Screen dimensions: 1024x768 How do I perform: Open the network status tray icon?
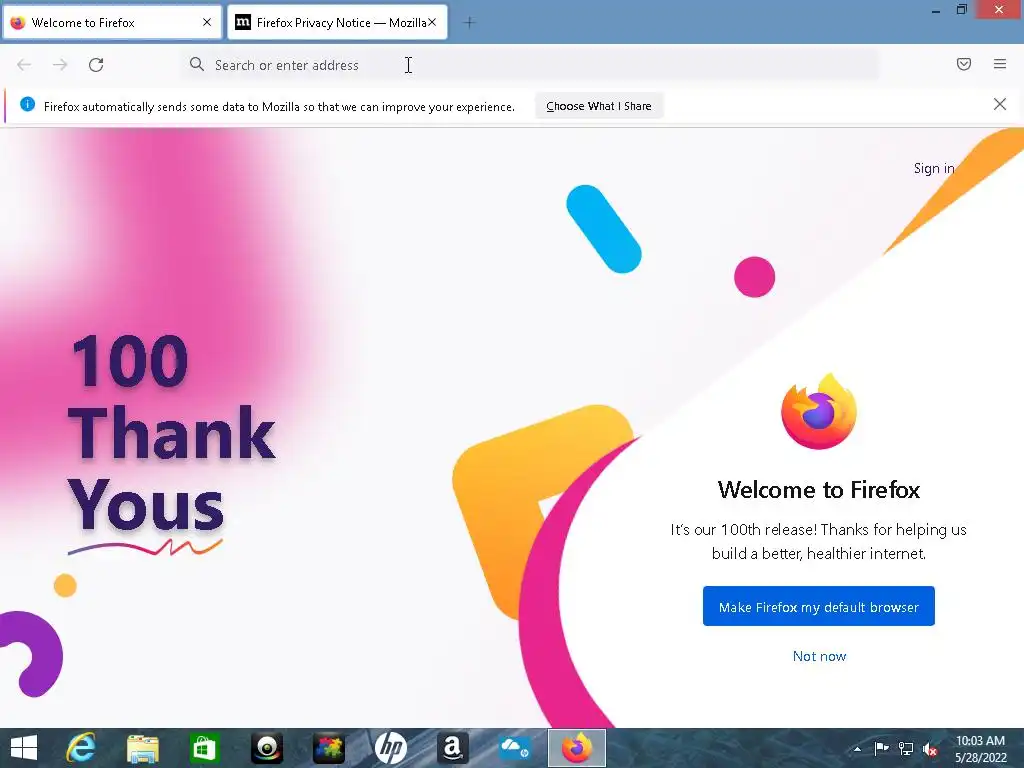[906, 748]
